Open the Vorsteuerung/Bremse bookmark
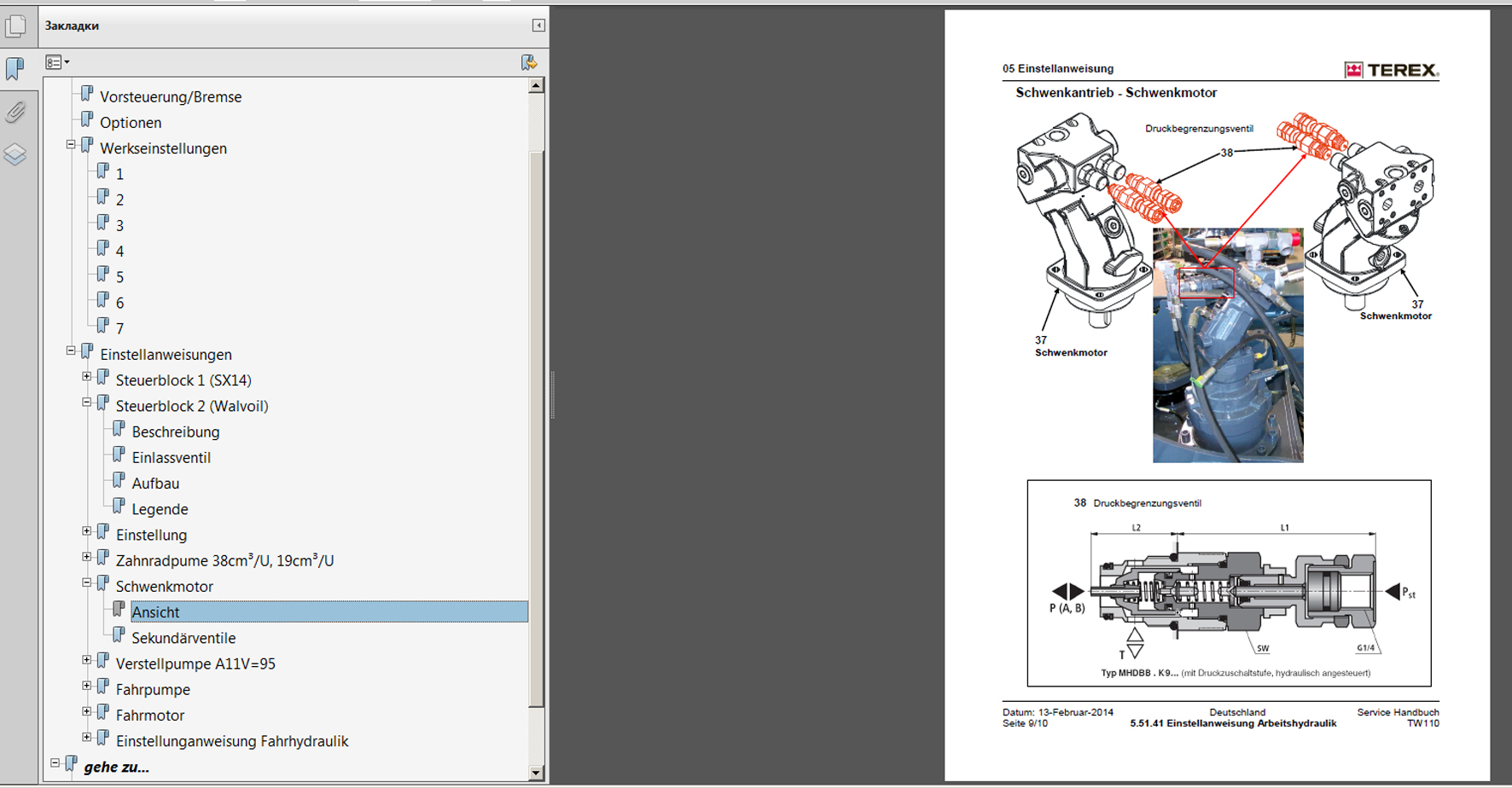 click(x=171, y=97)
